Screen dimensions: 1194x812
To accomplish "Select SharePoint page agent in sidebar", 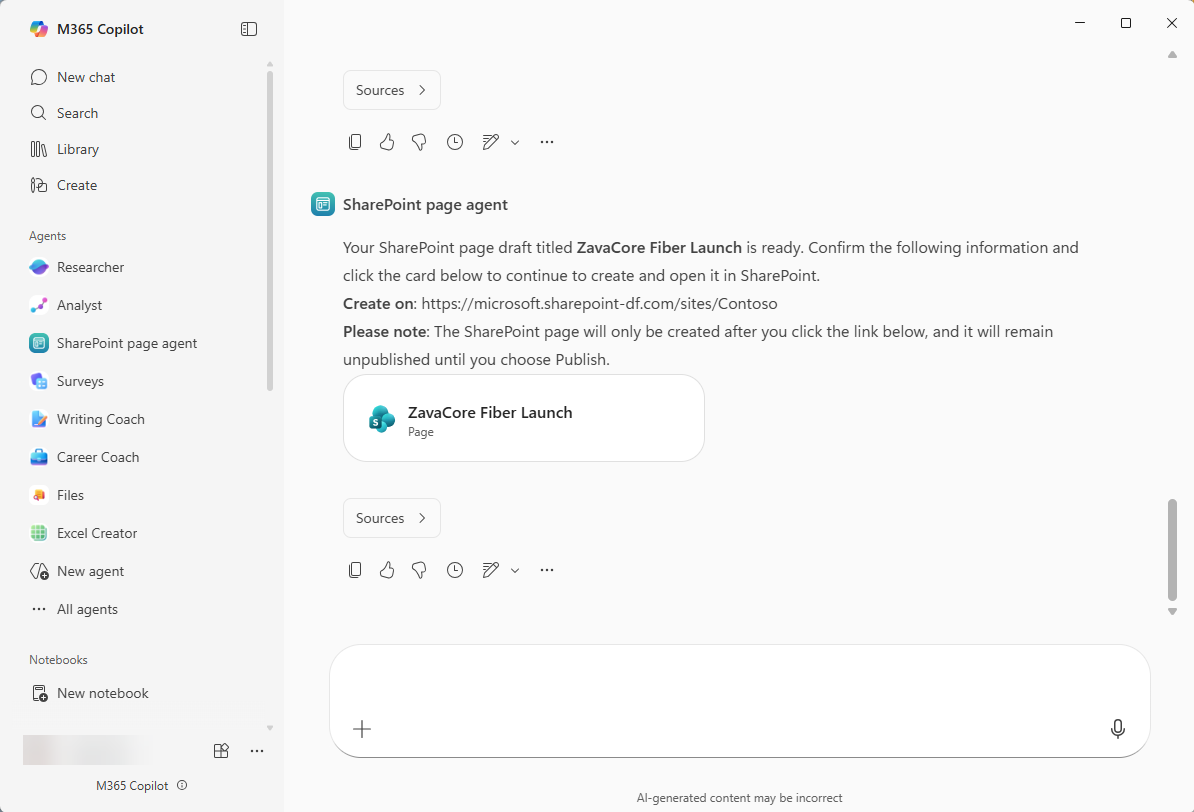I will tap(127, 343).
